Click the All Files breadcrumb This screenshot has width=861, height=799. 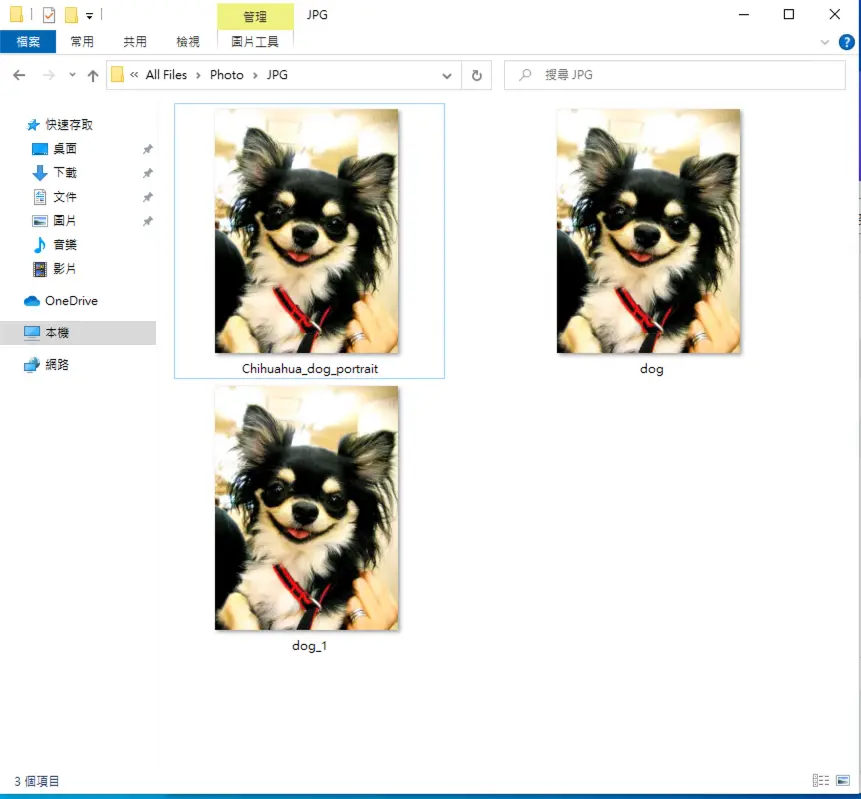tap(166, 75)
